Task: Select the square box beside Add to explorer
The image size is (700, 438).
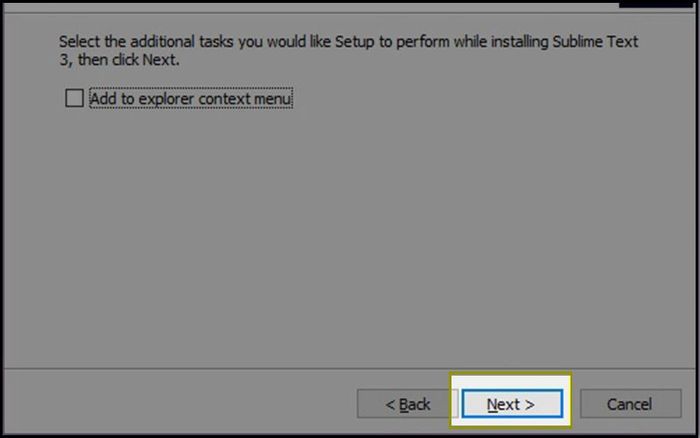Action: 74,98
